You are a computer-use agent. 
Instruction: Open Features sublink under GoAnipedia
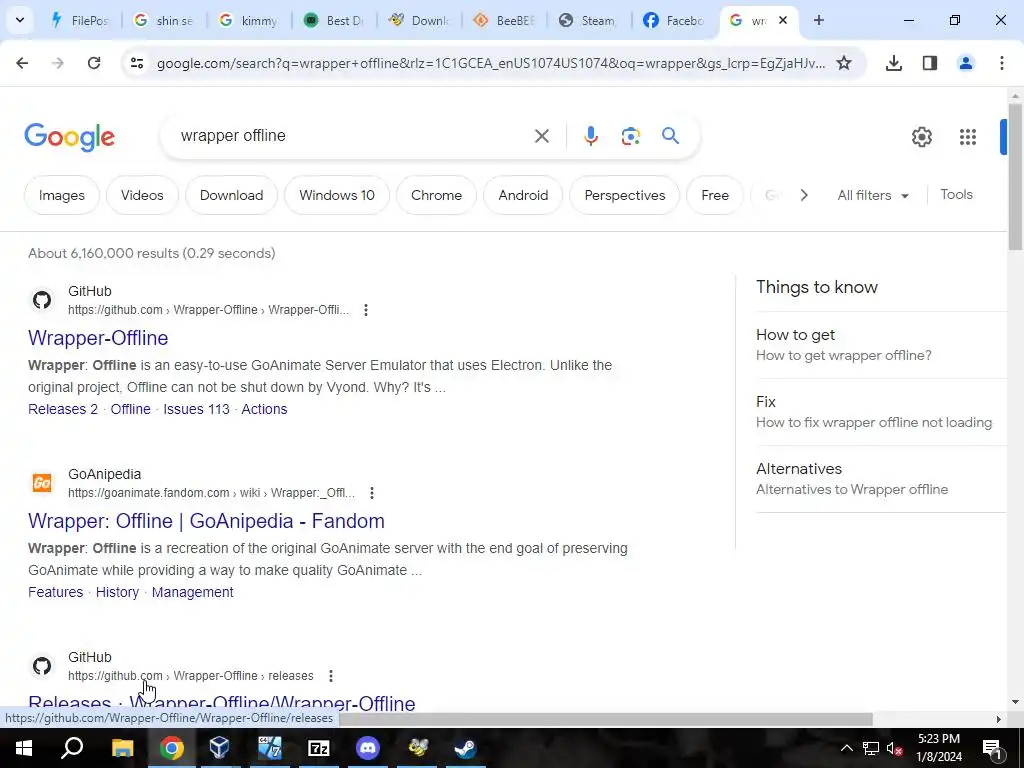click(x=56, y=592)
